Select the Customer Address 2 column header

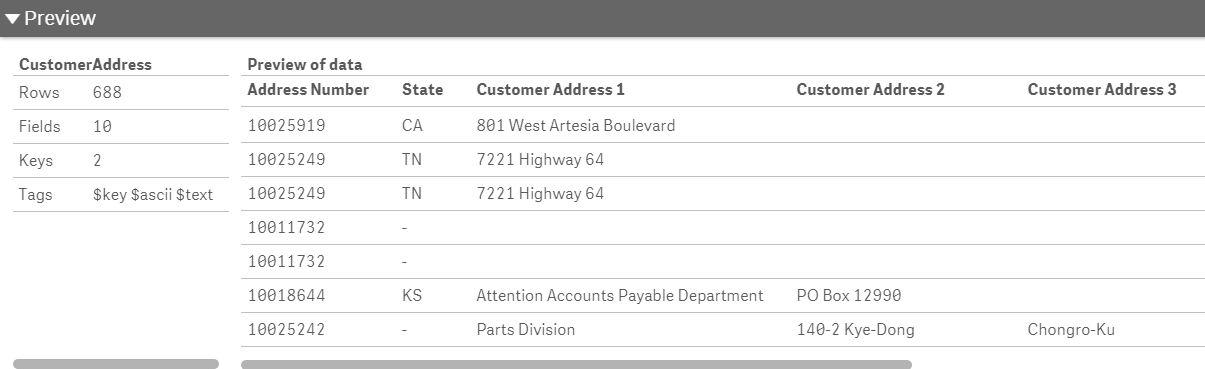[870, 89]
